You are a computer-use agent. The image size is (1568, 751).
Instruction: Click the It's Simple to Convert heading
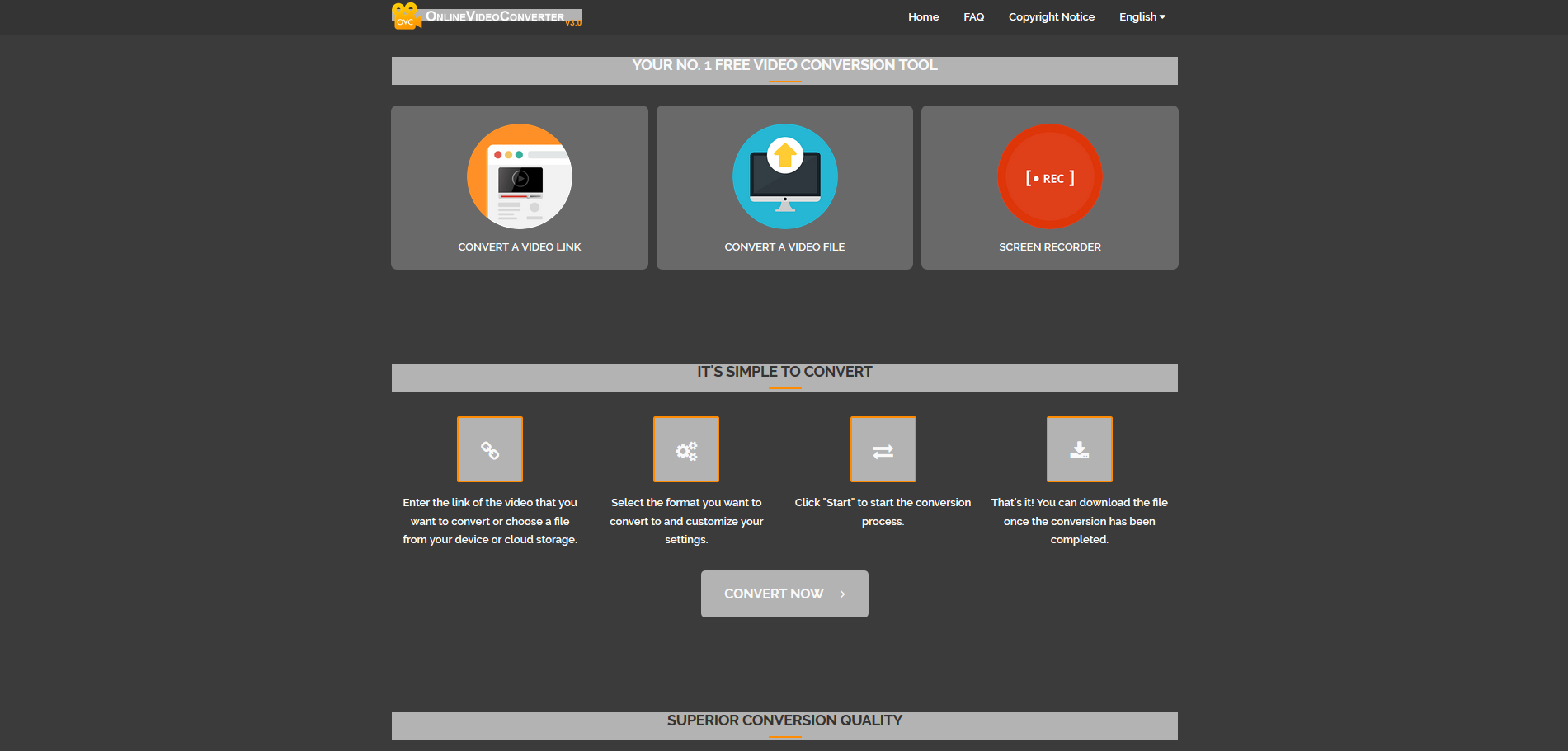click(x=784, y=372)
